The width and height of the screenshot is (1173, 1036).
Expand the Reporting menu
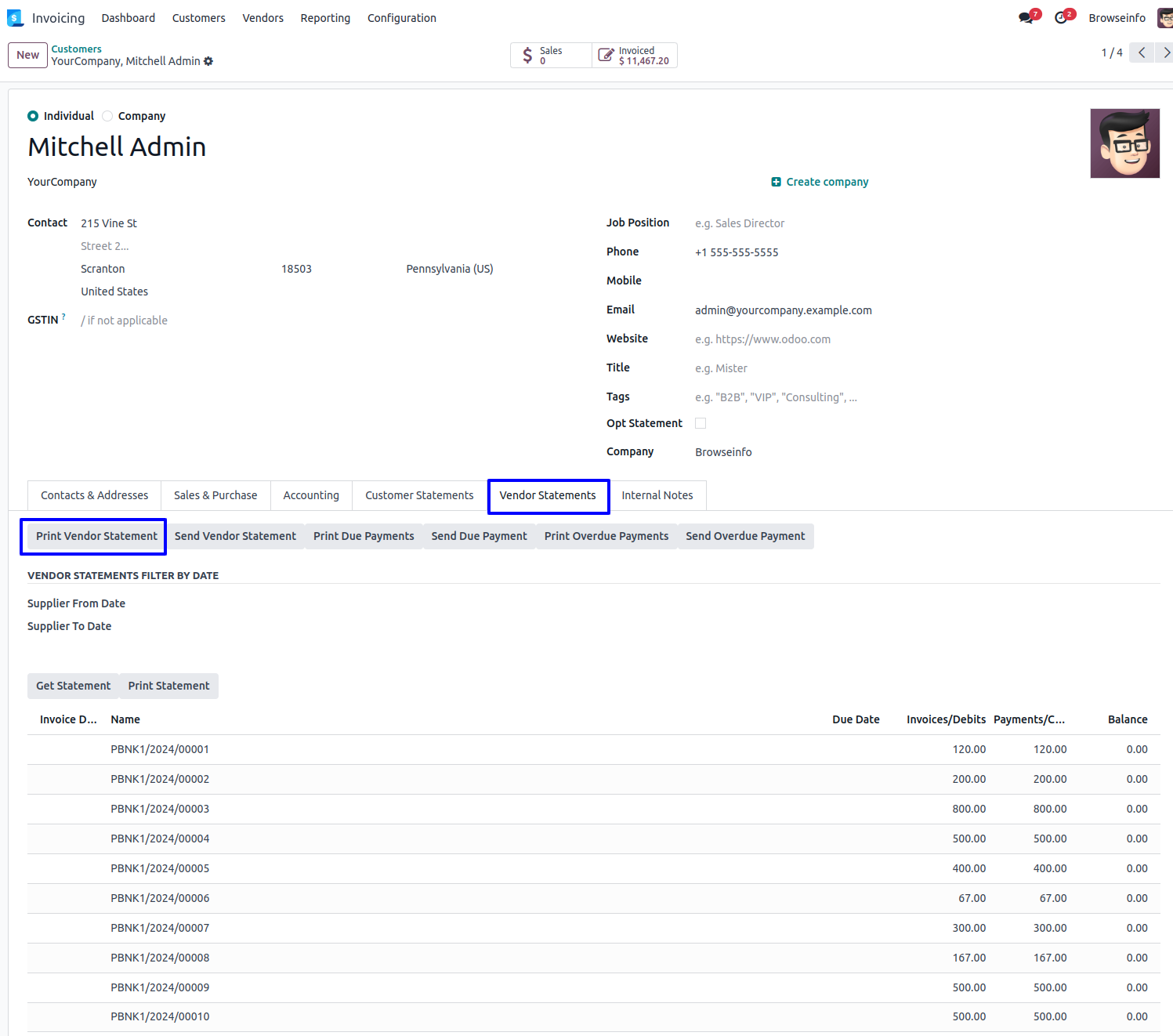click(325, 18)
